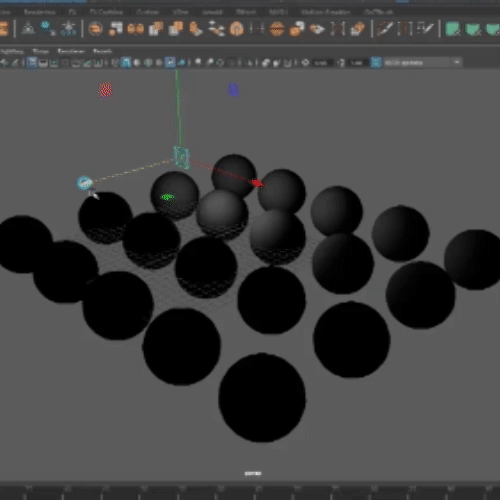This screenshot has height=500, width=500.
Task: Switch to the Rendering shelf tab
Action: 39,12
